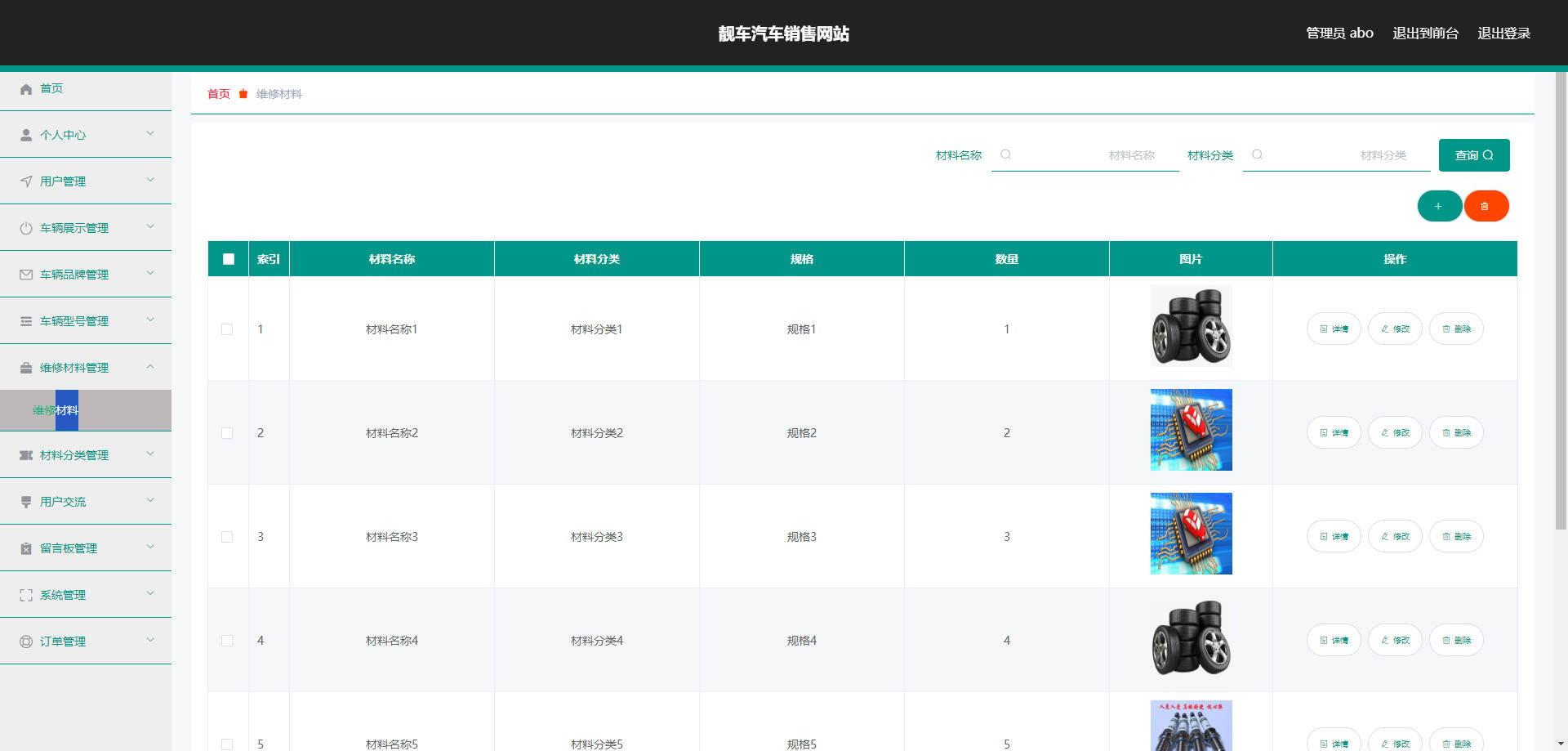Click cell 规格4

click(802, 641)
